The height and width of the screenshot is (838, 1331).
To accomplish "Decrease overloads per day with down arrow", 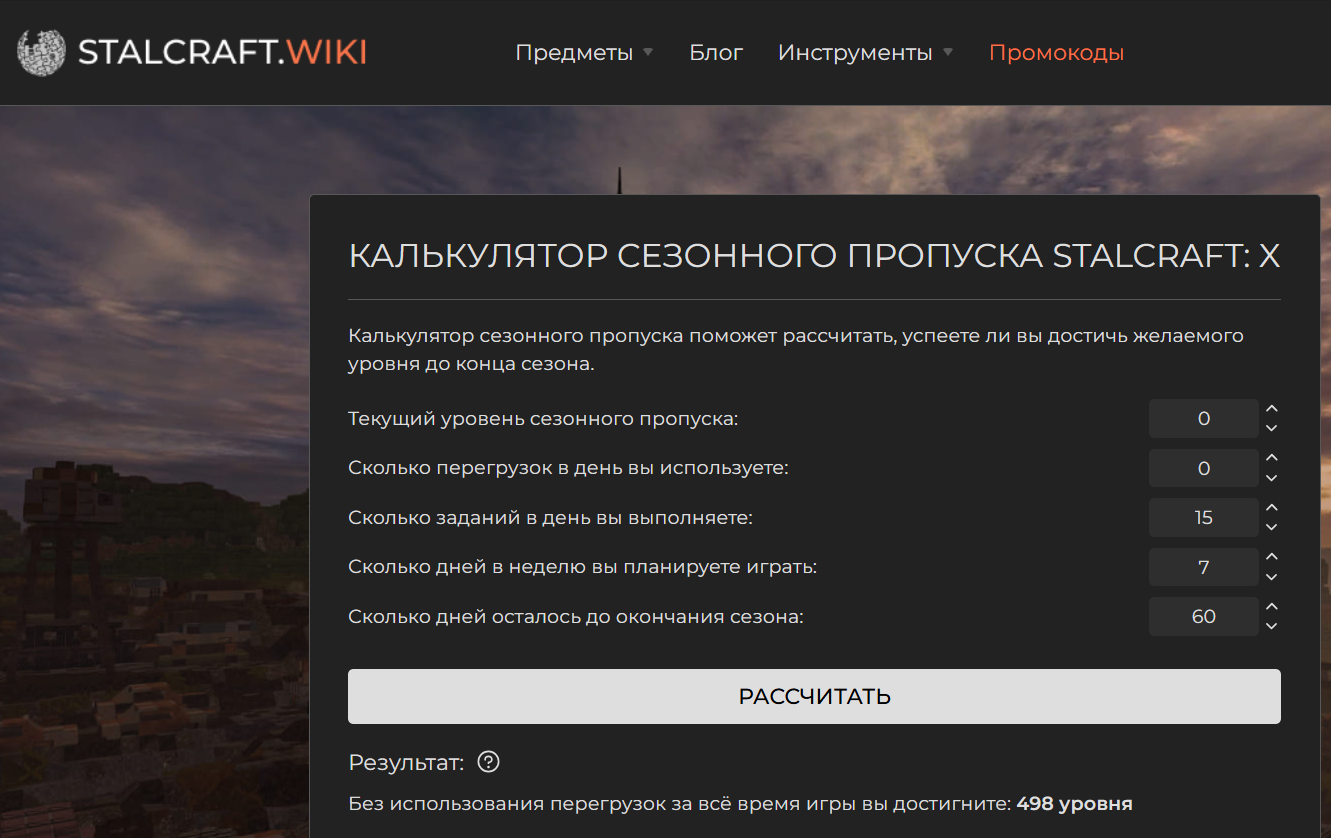I will click(1271, 478).
